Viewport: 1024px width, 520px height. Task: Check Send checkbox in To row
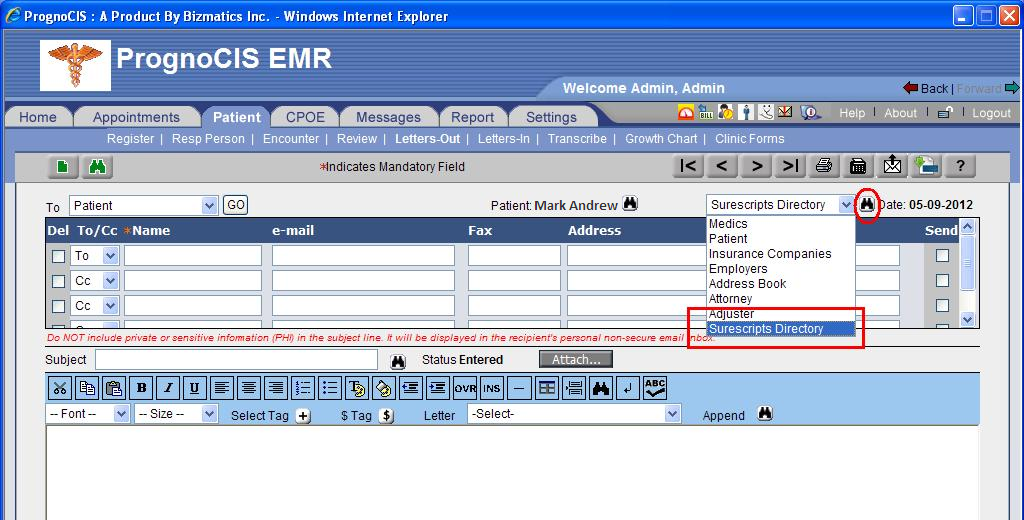(942, 255)
